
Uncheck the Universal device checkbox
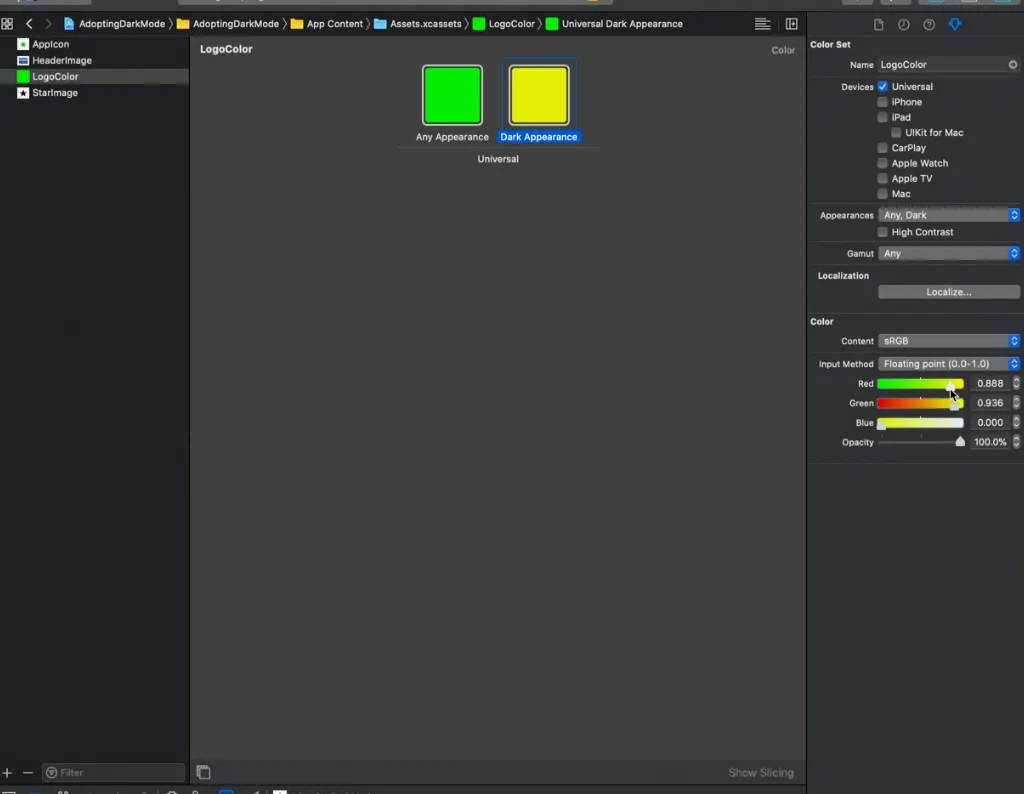point(882,86)
